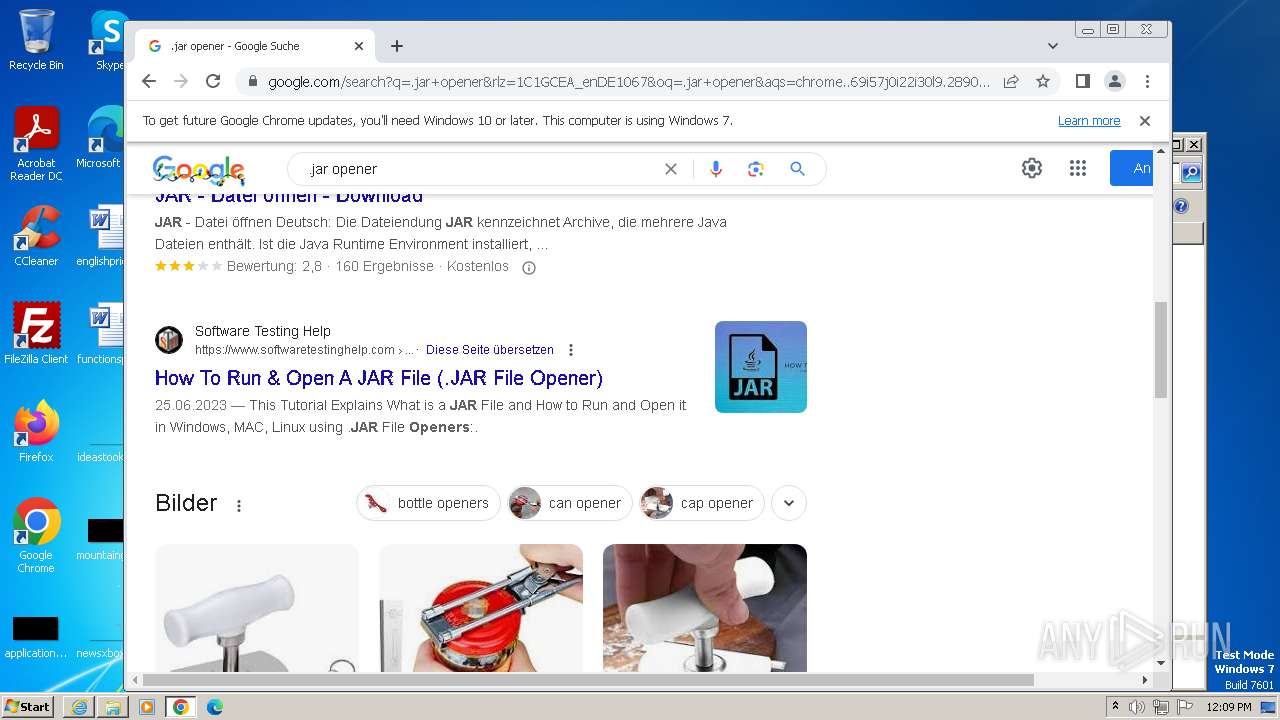Open the red jar lid opener image
Viewport: 1280px width, 720px height.
(x=481, y=608)
